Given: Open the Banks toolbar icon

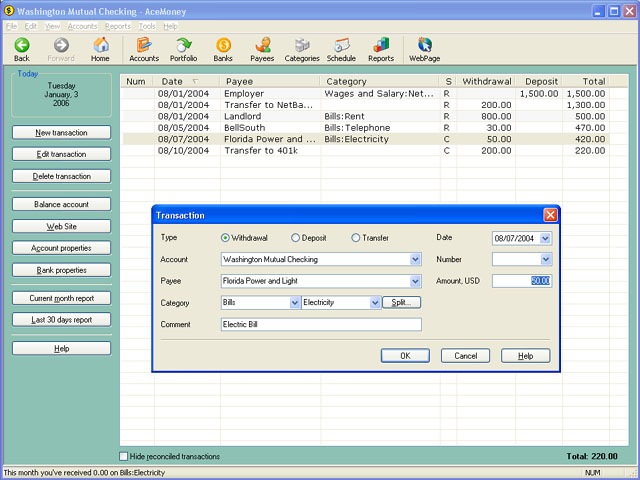Looking at the screenshot, I should pyautogui.click(x=223, y=45).
